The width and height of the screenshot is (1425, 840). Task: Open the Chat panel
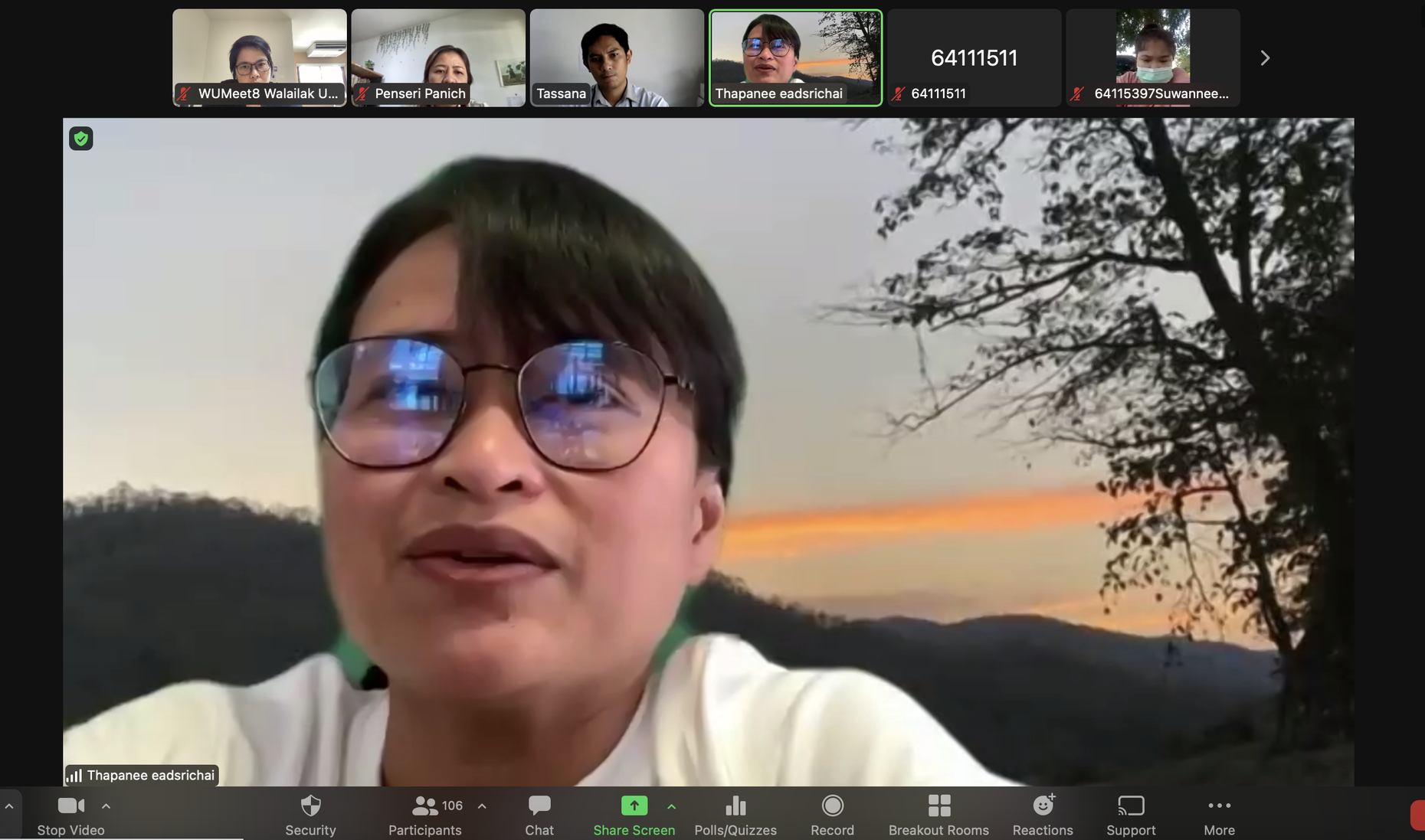click(539, 814)
